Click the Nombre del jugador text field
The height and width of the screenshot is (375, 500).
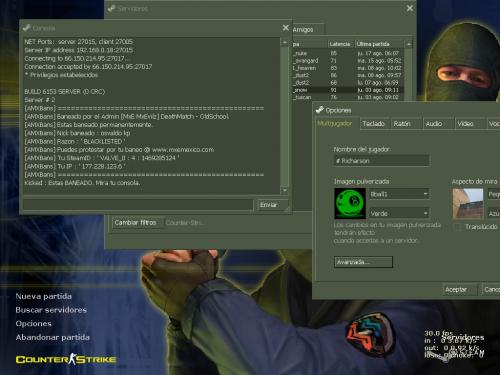click(381, 161)
